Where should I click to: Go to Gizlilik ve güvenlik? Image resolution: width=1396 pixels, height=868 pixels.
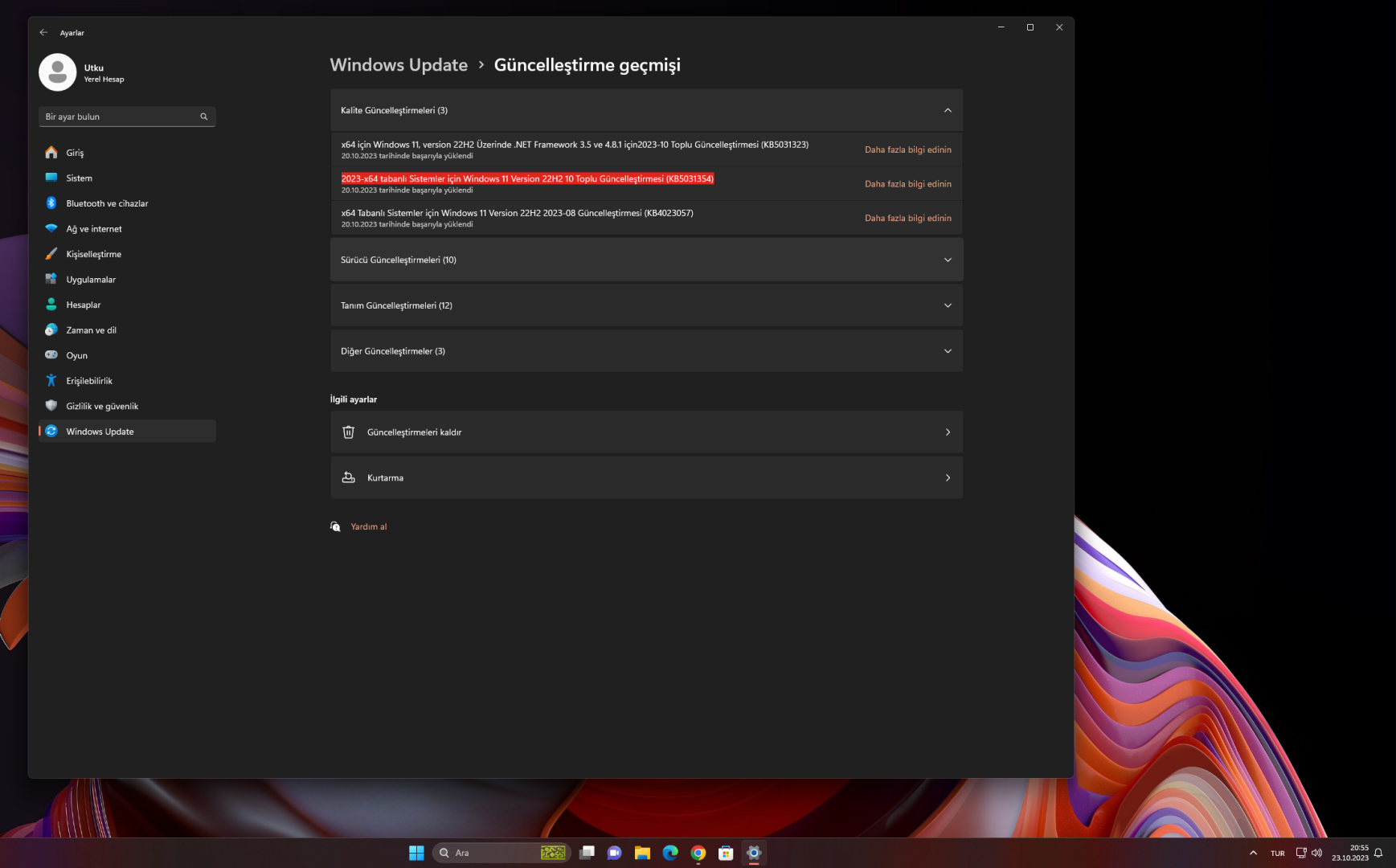click(x=127, y=406)
